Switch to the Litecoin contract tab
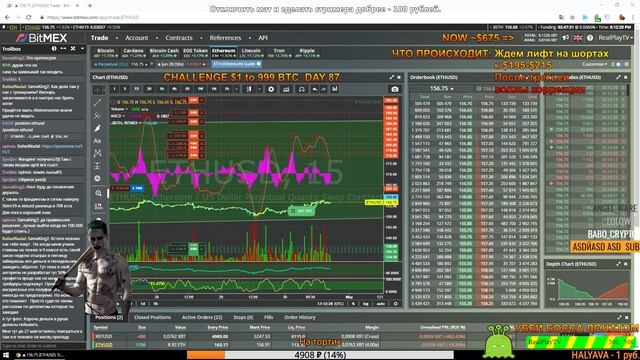The width and height of the screenshot is (640, 360). [251, 53]
